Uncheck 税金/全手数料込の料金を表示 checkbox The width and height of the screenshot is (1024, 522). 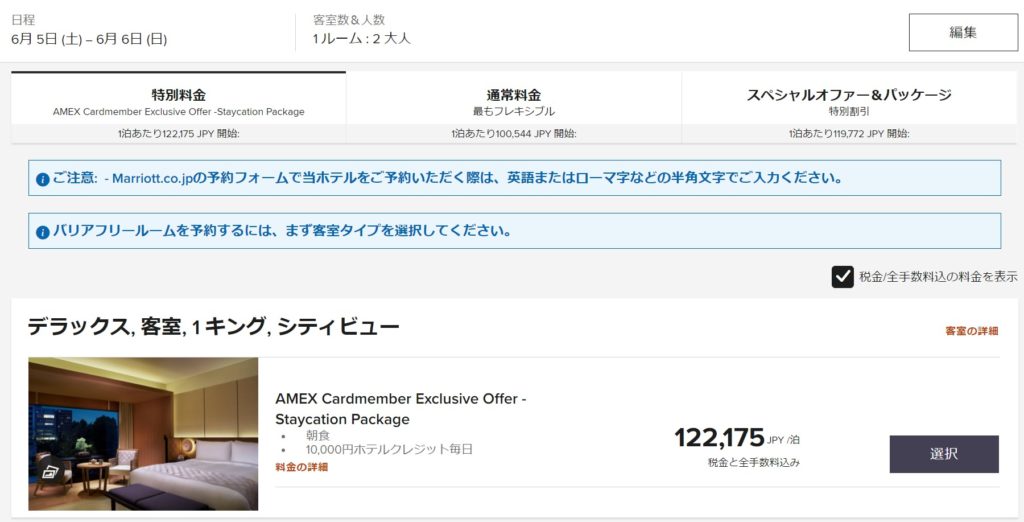[x=842, y=277]
